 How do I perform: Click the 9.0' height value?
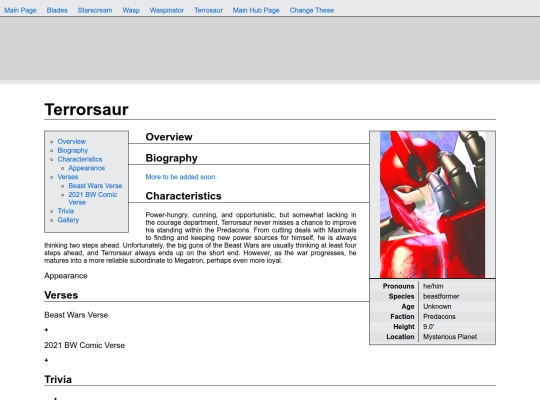(428, 326)
